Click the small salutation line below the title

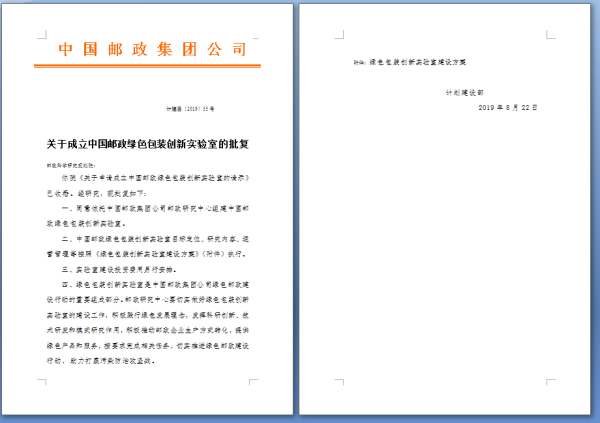pos(71,165)
